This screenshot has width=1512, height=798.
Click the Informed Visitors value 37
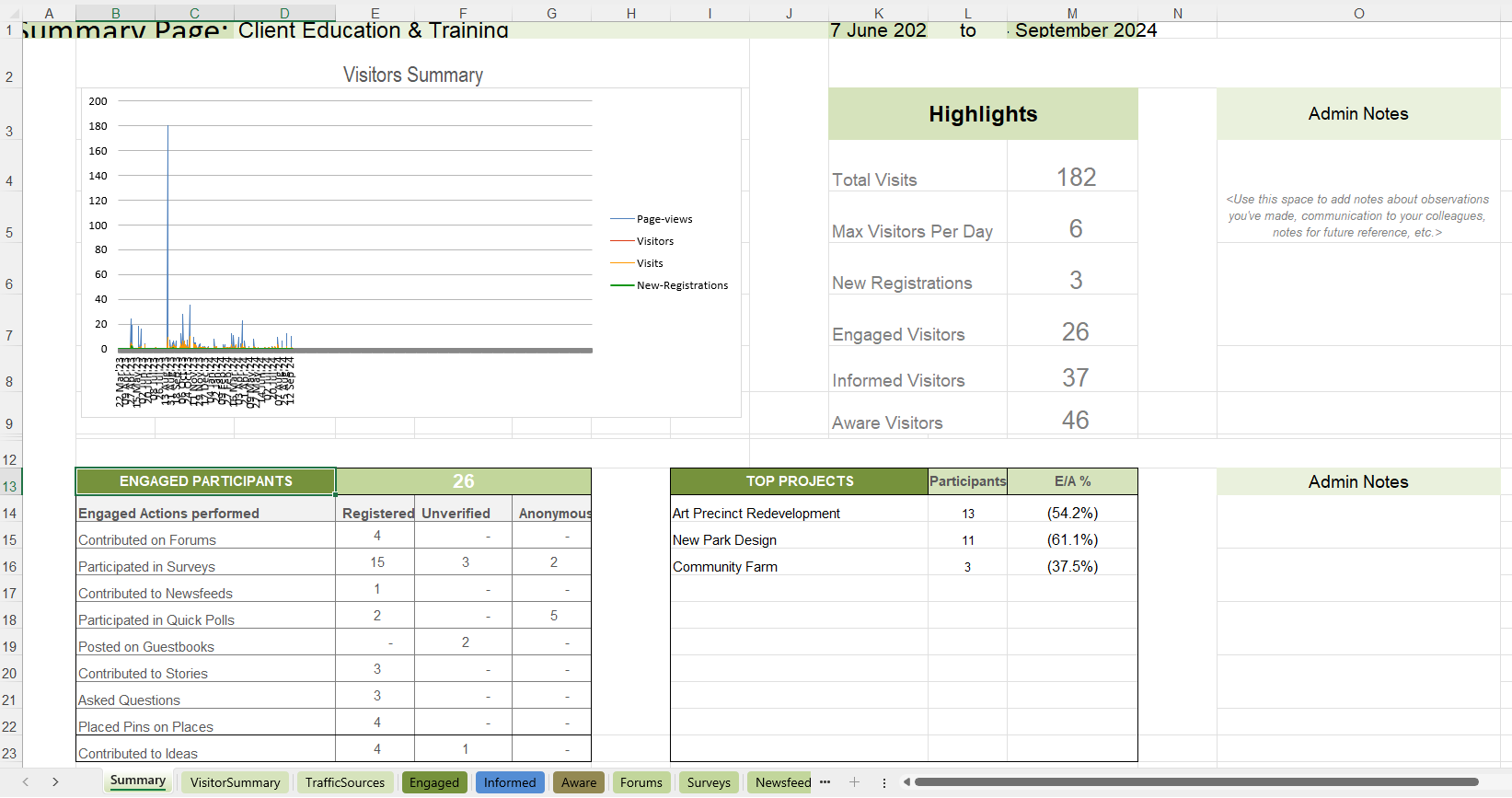1076,377
